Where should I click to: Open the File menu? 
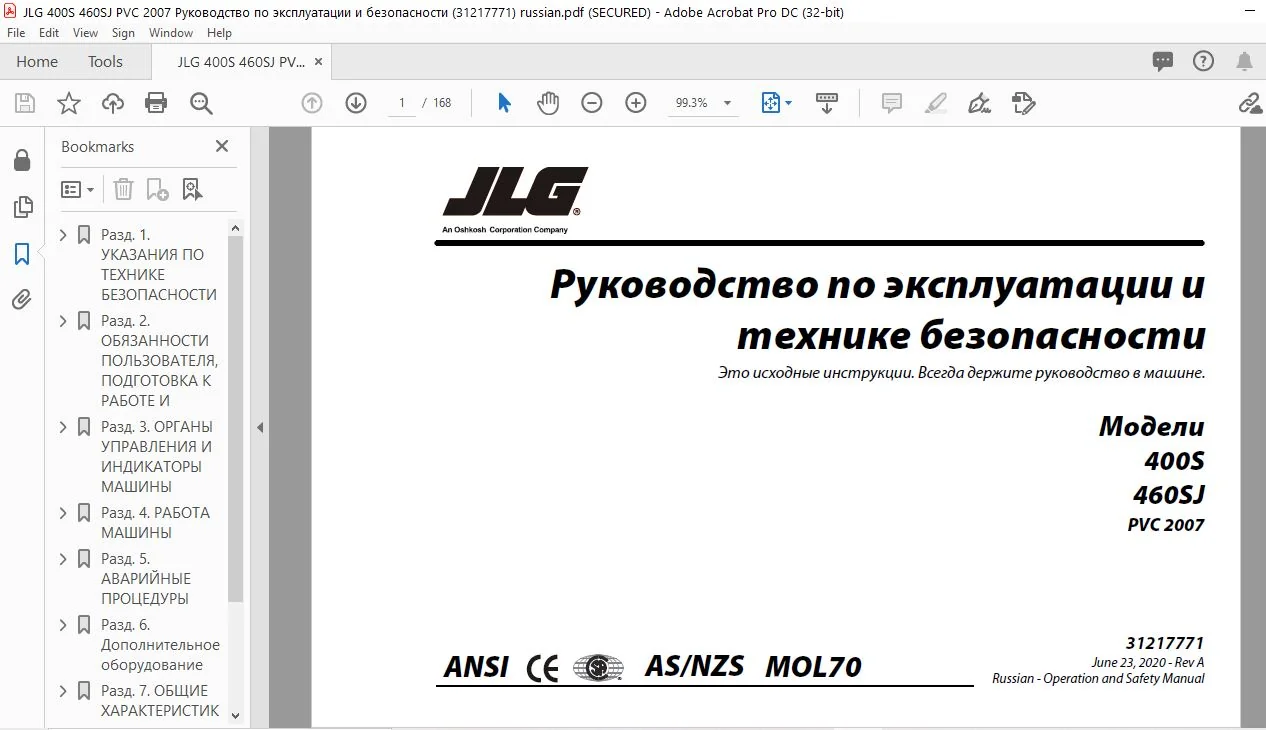point(16,33)
